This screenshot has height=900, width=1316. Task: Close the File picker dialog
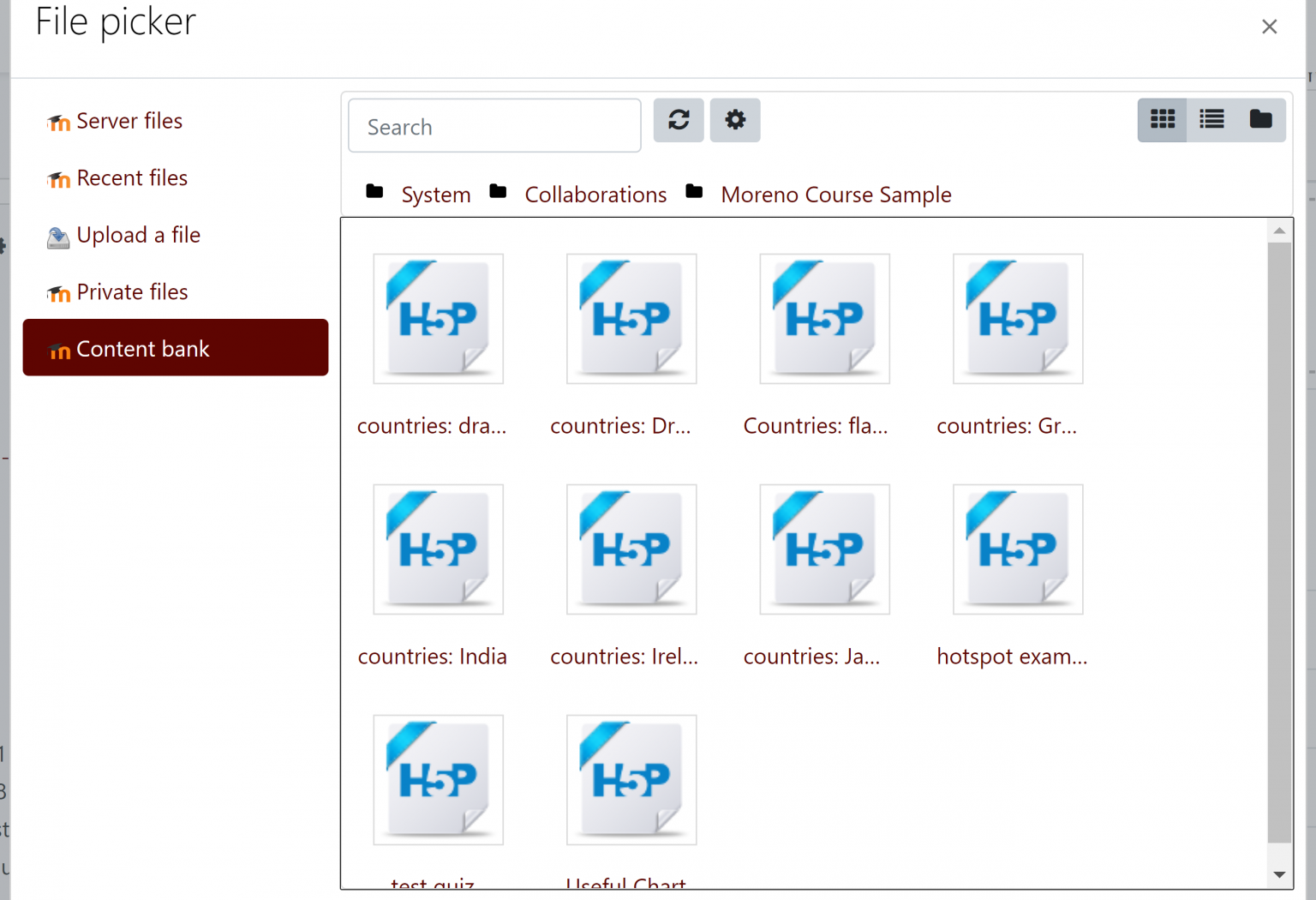tap(1269, 27)
